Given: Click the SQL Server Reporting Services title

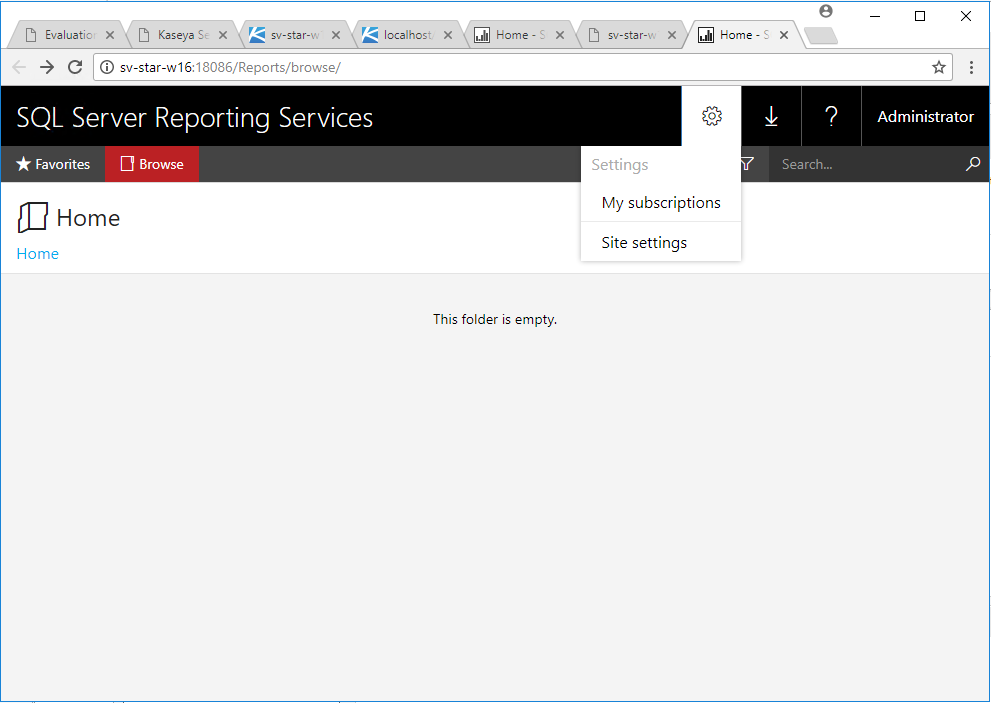Looking at the screenshot, I should (195, 118).
